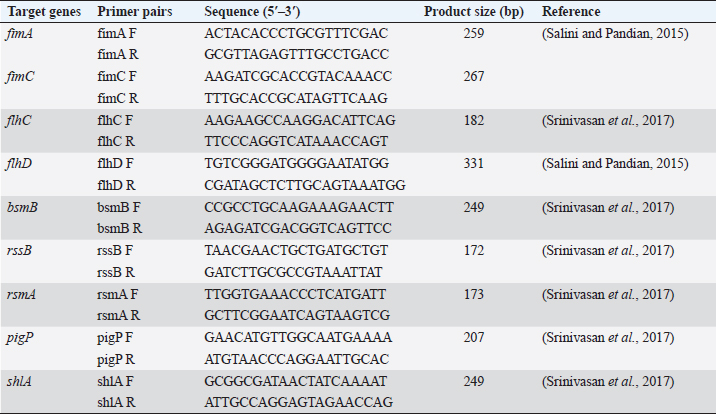Click the pigP gene name

pyautogui.click(x=22, y=335)
